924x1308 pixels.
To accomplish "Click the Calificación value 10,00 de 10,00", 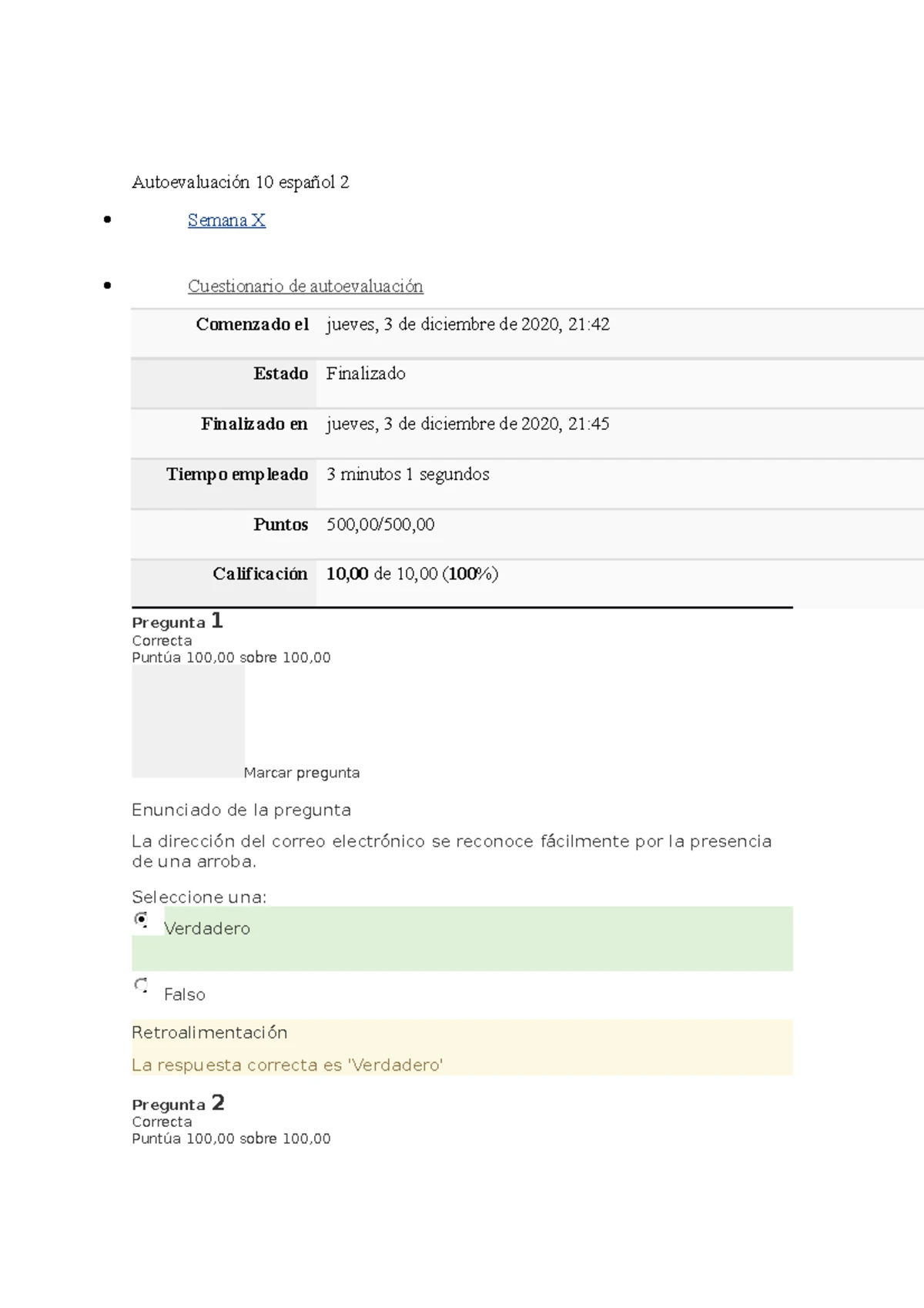I will 412,574.
